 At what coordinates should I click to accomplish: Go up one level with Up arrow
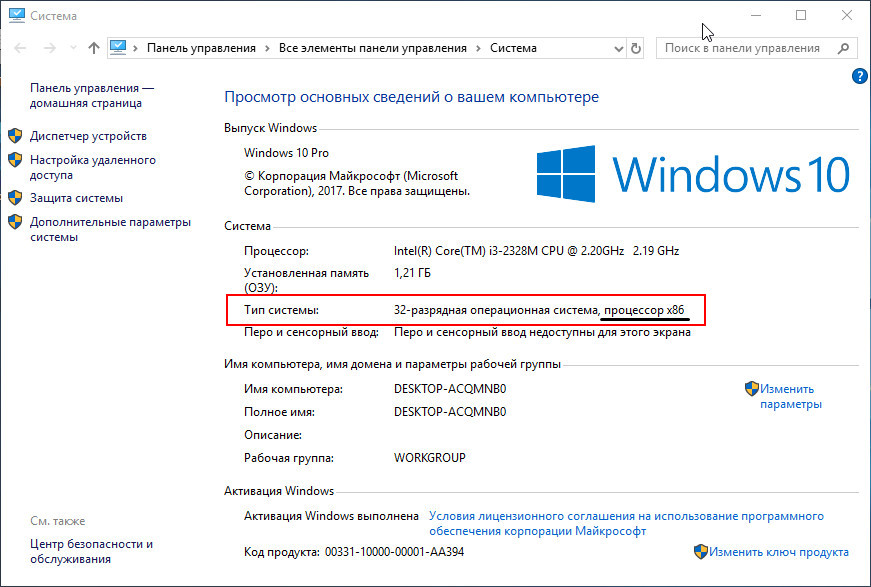(93, 48)
